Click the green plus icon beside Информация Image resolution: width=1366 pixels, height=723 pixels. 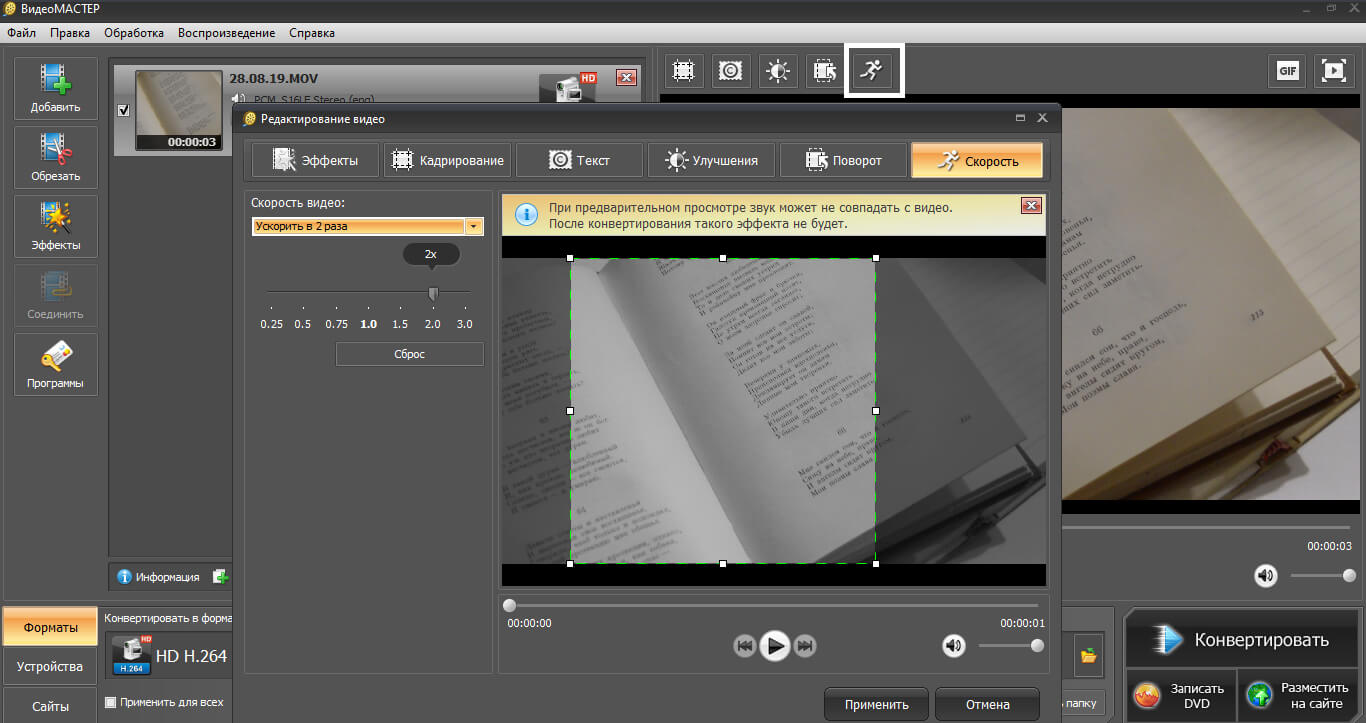tap(220, 576)
